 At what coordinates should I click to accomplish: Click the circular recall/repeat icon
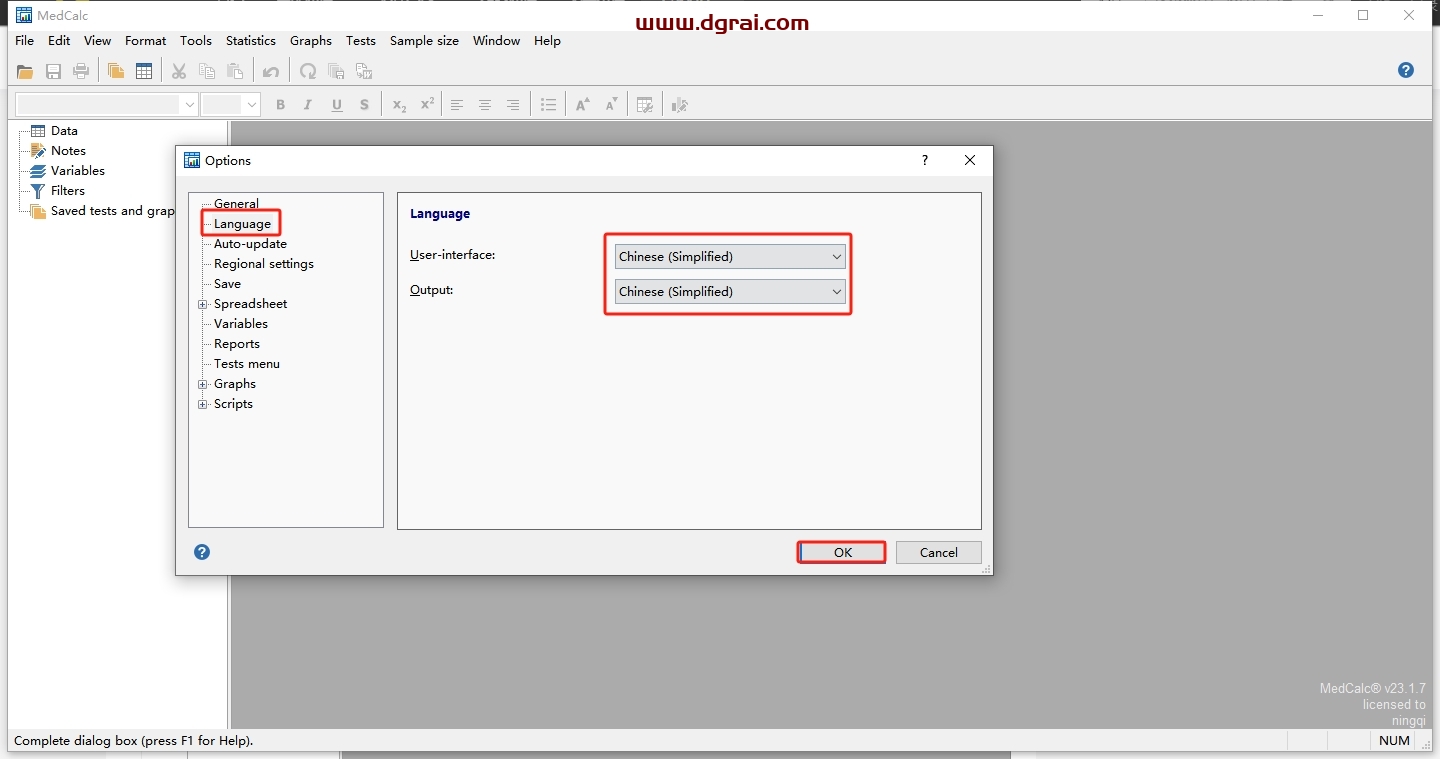308,71
